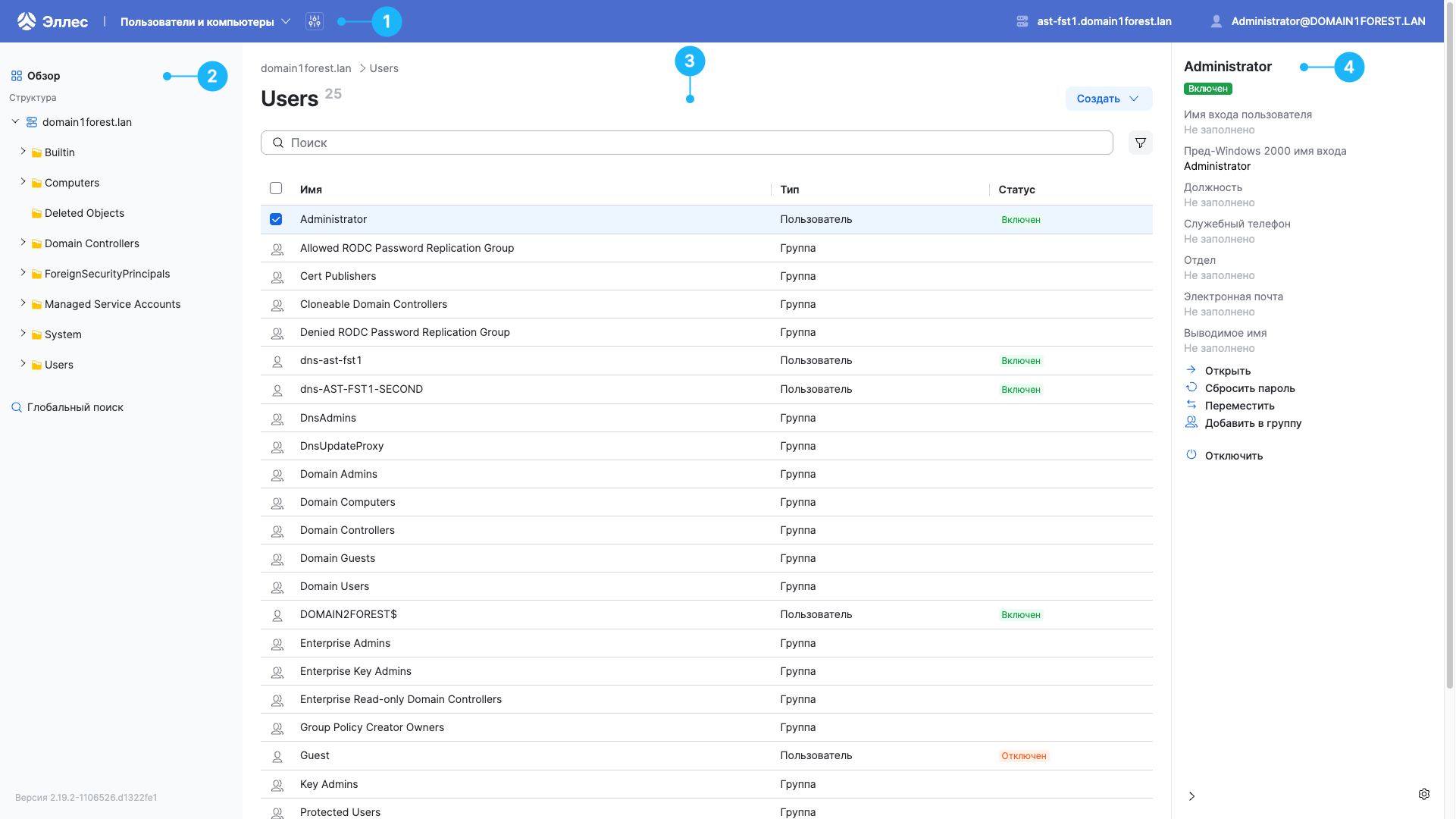
Task: Click the Обзор overview icon in the sidebar
Action: pyautogui.click(x=17, y=75)
